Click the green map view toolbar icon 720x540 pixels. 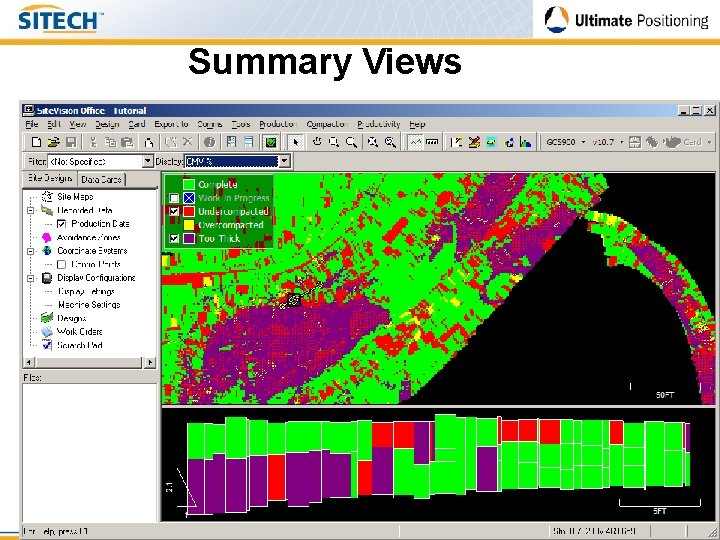[x=270, y=142]
